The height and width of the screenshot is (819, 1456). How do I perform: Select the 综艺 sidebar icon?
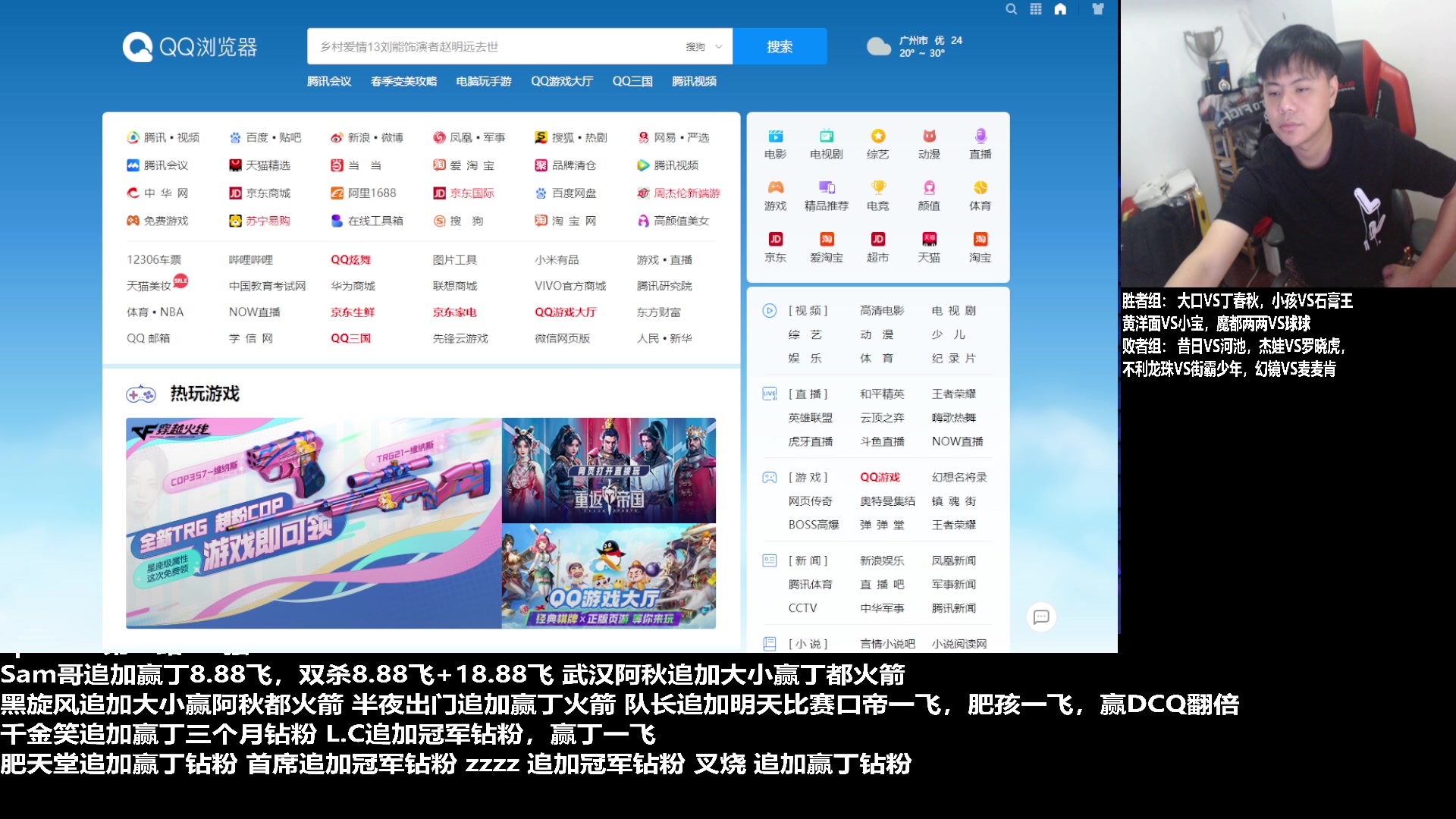[878, 141]
